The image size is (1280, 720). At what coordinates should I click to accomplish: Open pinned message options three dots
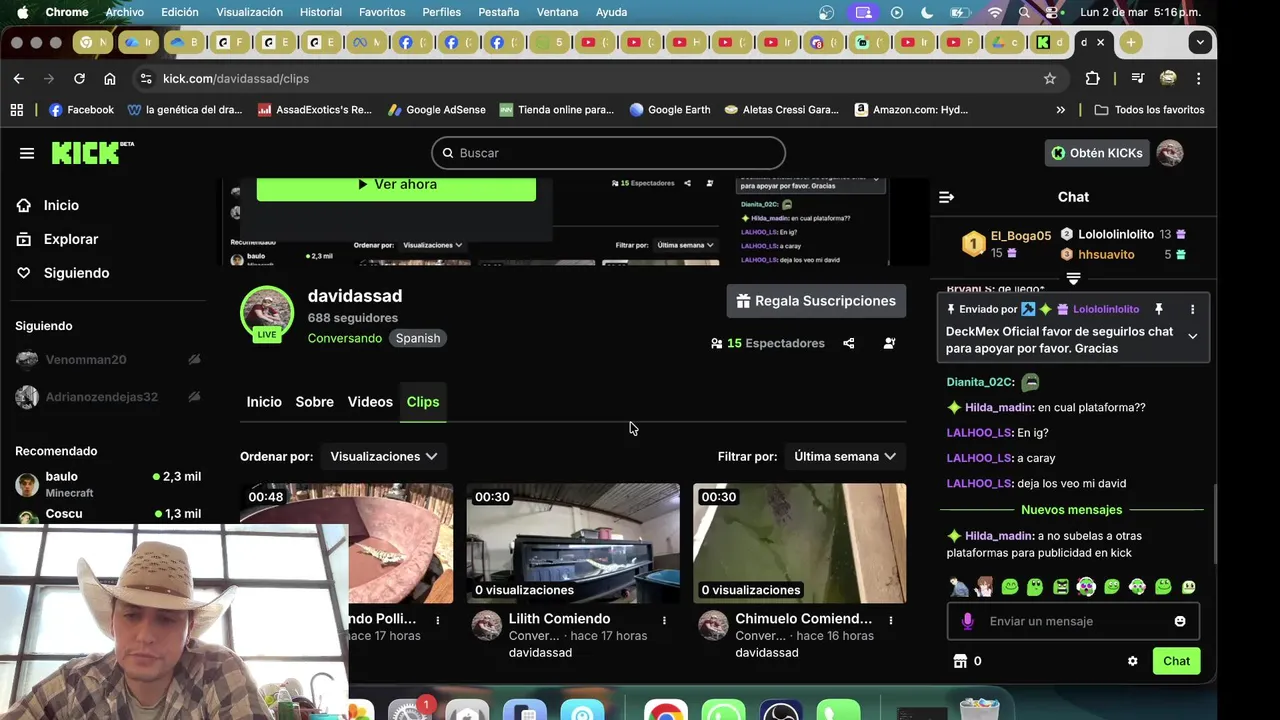1192,309
